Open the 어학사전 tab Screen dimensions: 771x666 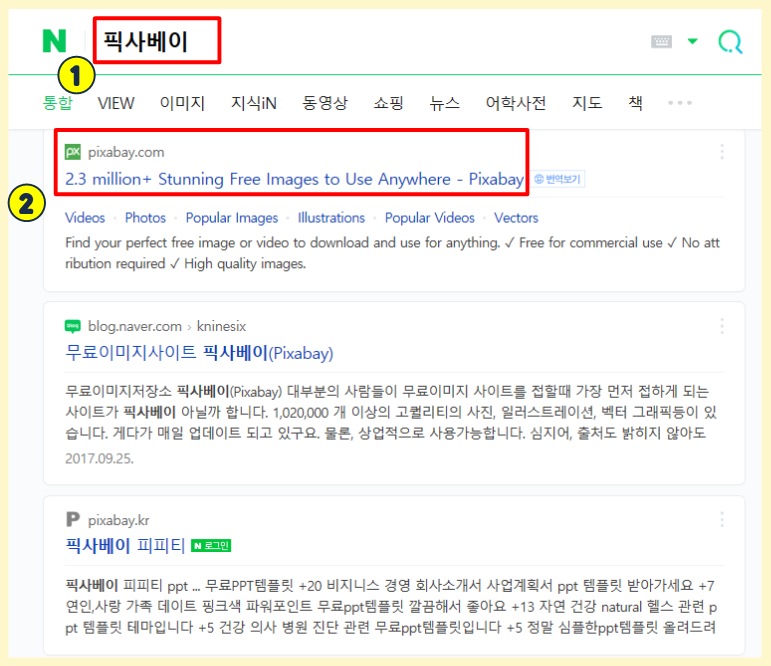click(x=516, y=103)
